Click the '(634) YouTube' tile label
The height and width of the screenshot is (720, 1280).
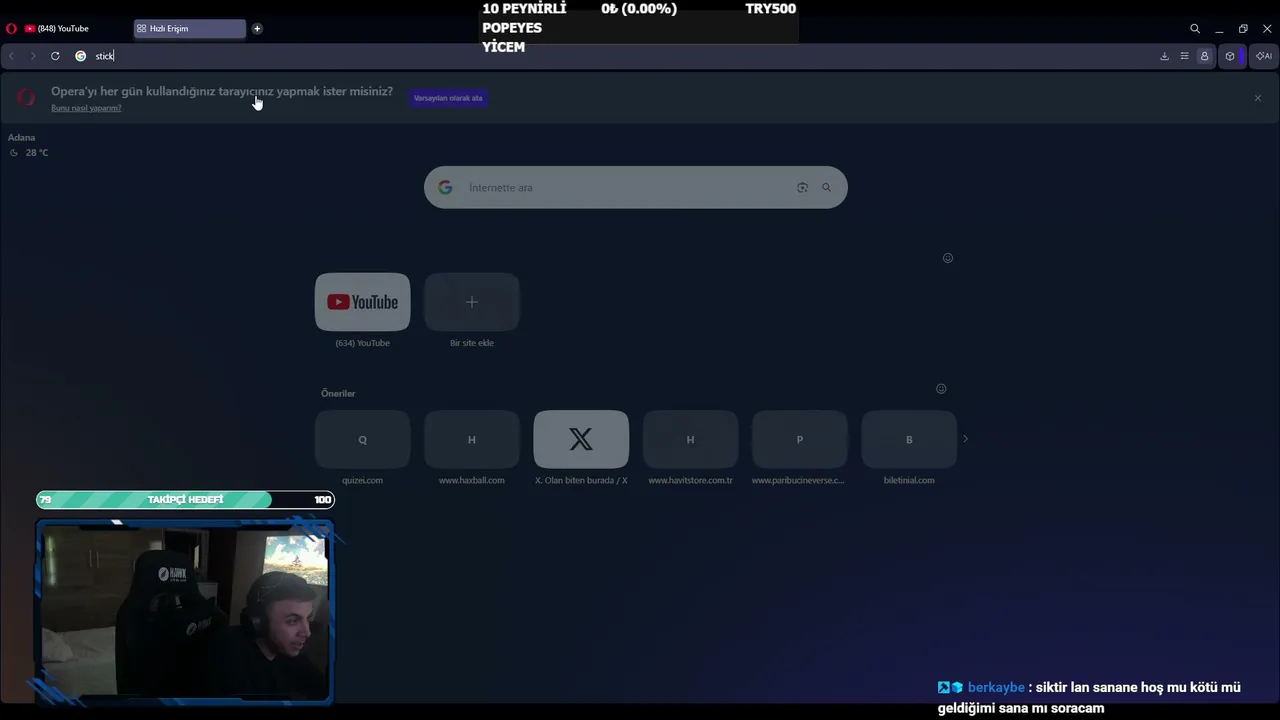point(362,343)
